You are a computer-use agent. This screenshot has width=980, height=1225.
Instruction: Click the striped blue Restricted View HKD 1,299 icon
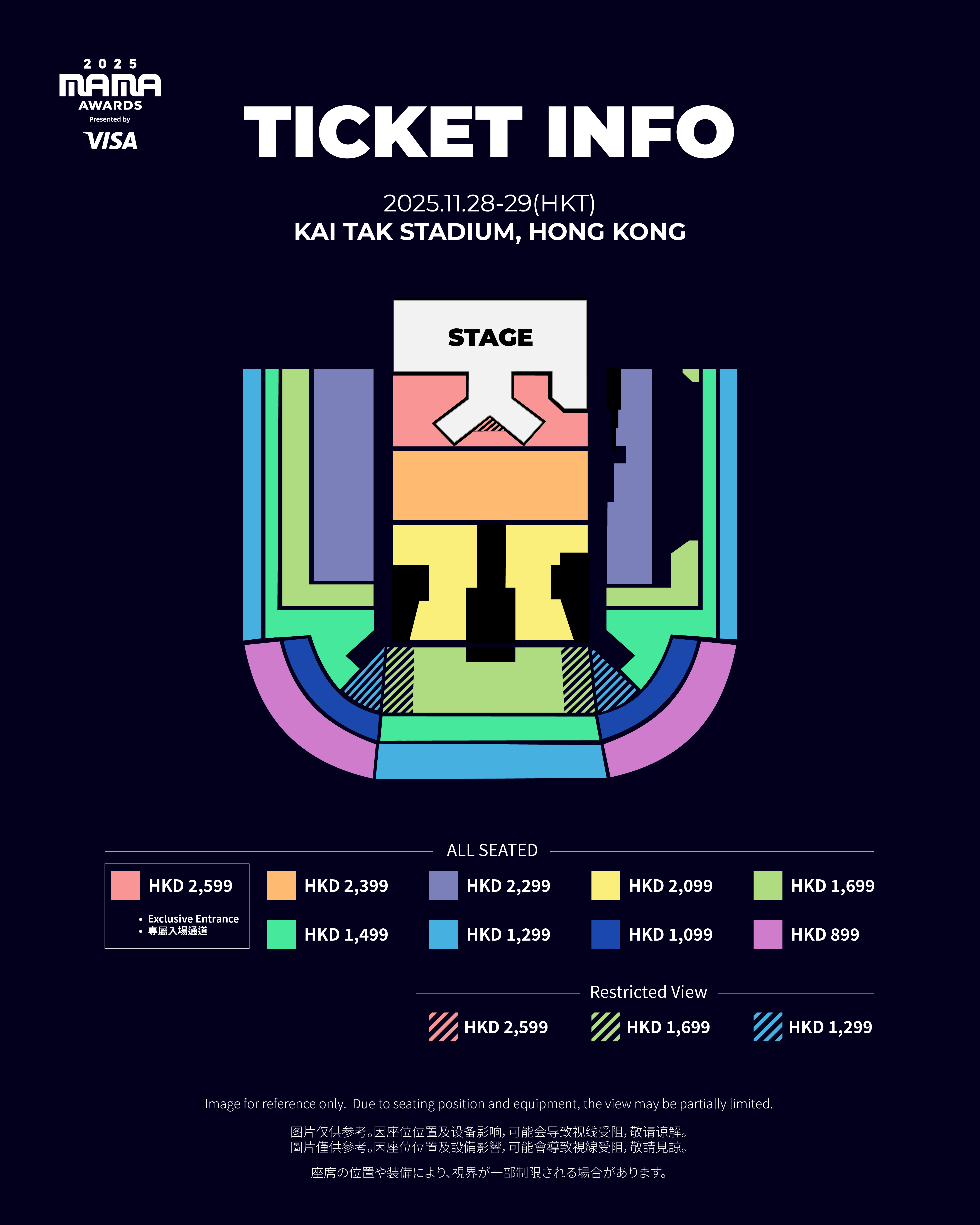point(767,1027)
